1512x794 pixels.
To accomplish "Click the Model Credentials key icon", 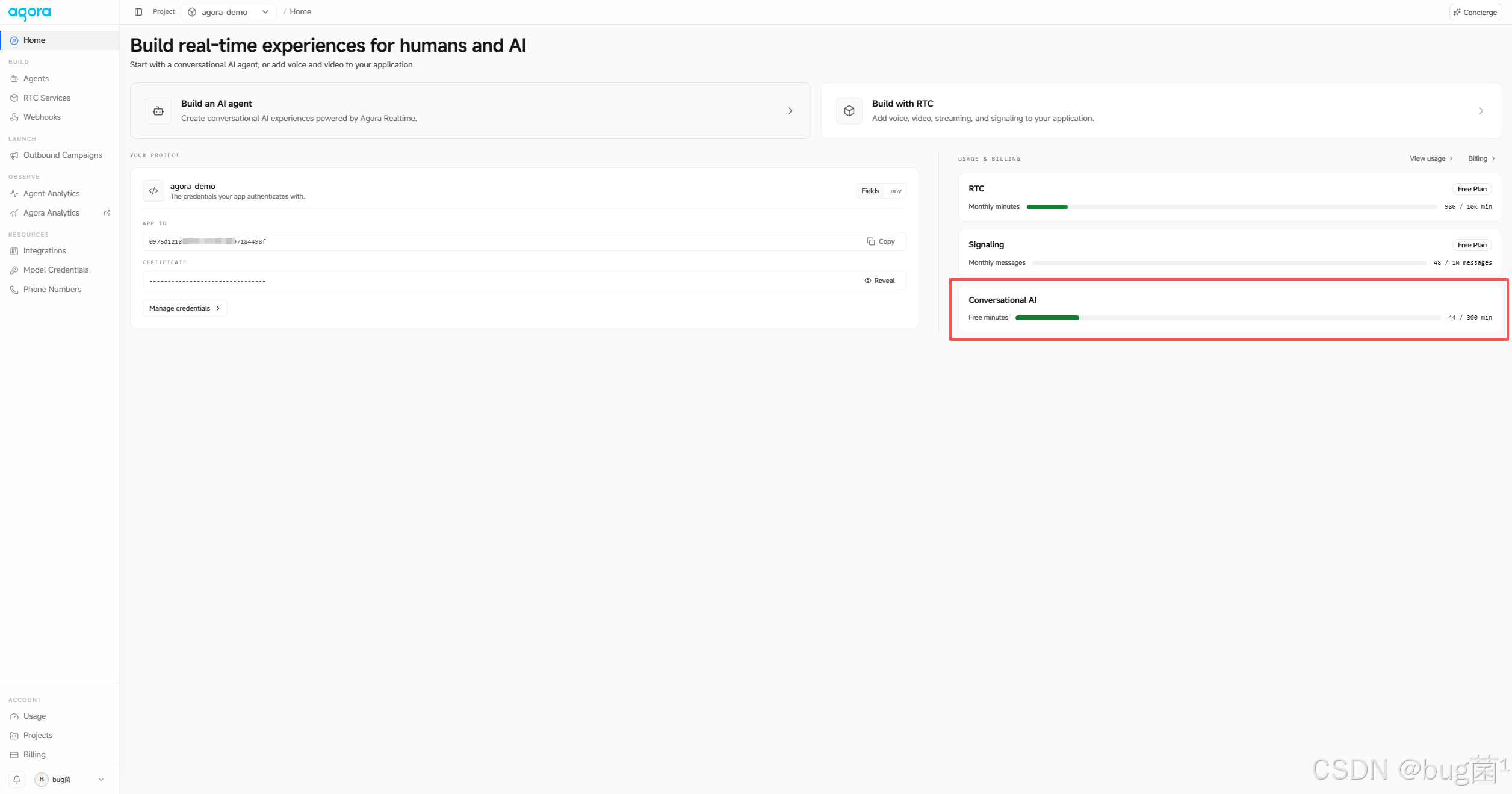I will click(x=14, y=270).
